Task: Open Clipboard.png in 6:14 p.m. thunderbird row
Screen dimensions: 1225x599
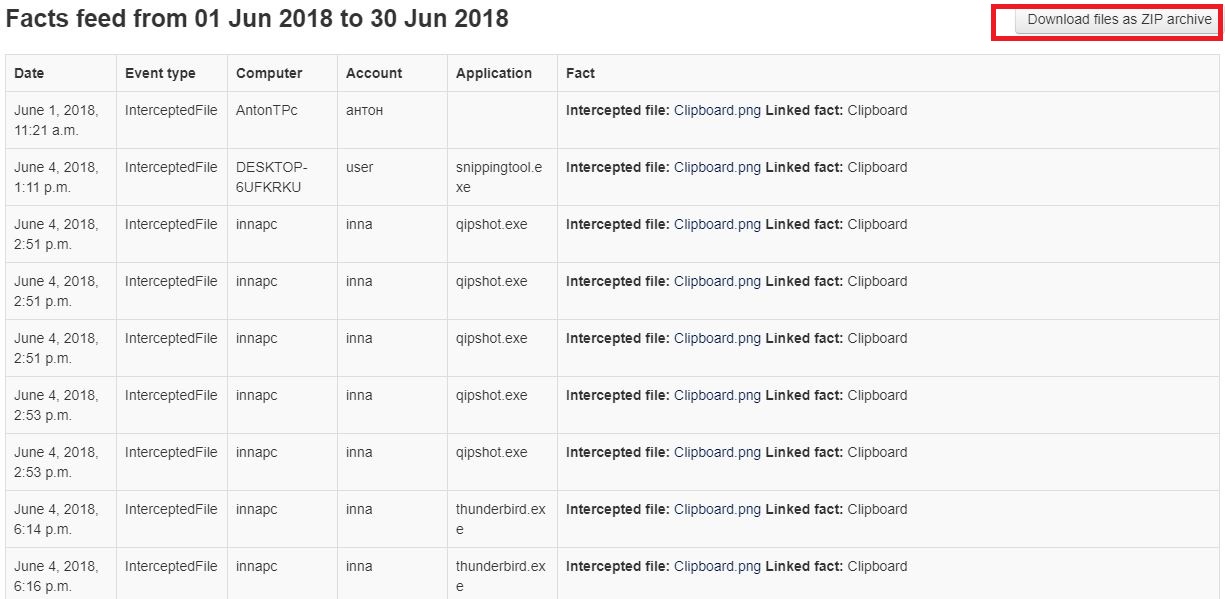Action: point(717,510)
